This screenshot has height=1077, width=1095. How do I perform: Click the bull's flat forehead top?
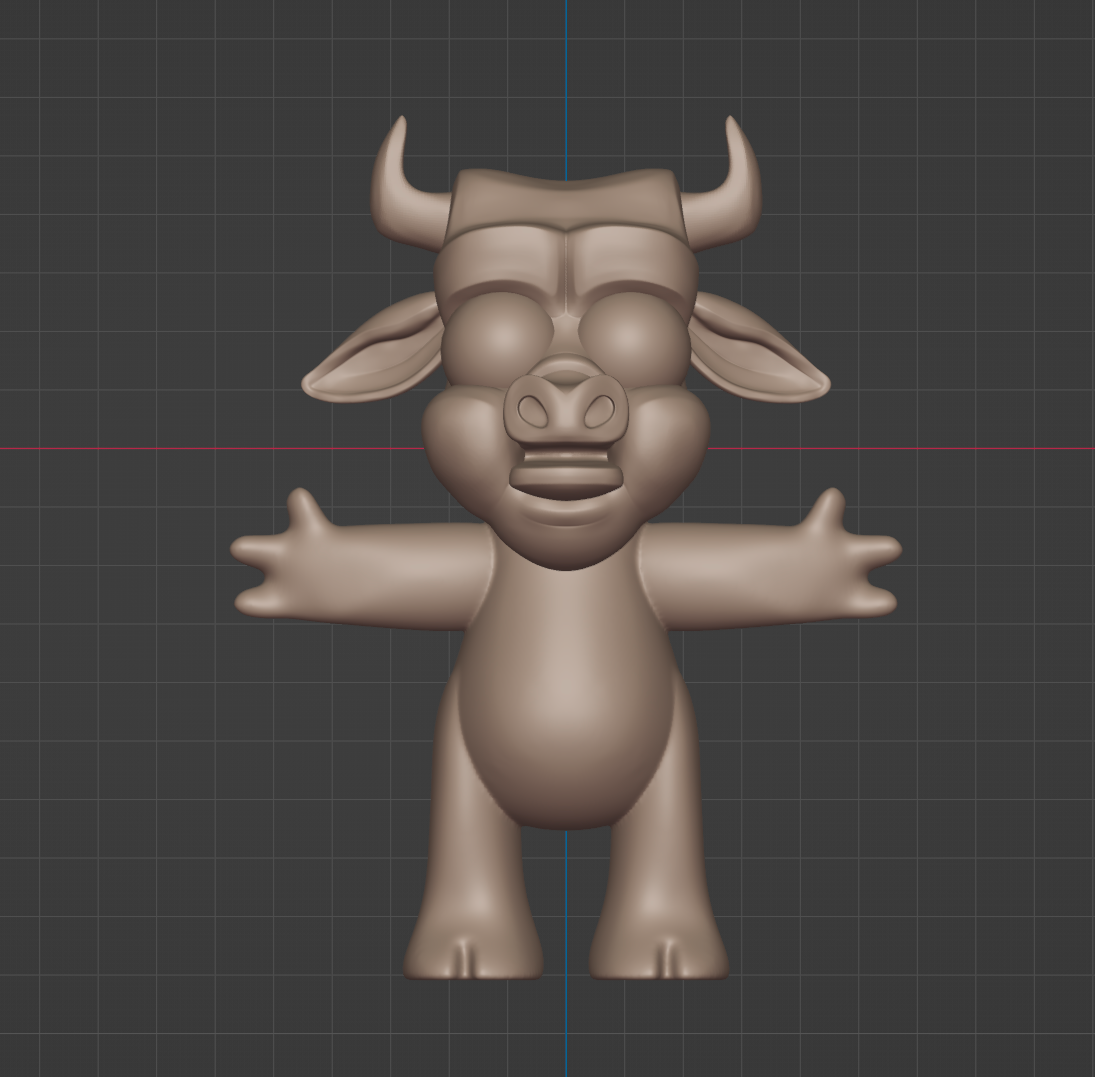tap(565, 199)
